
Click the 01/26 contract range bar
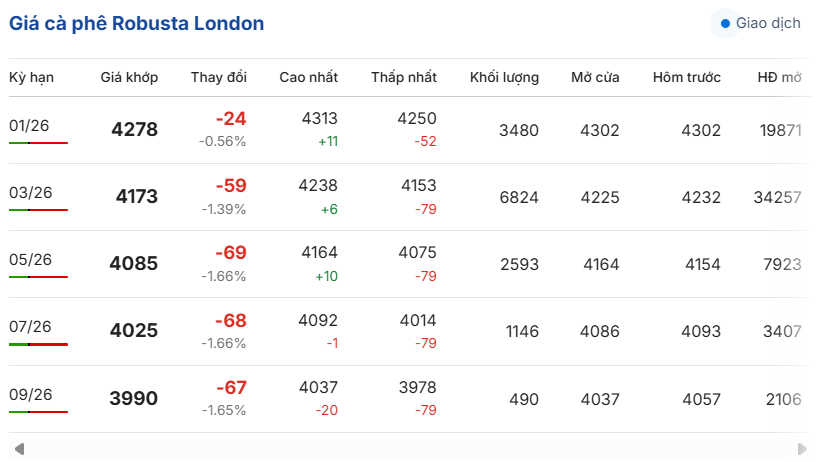(x=38, y=143)
